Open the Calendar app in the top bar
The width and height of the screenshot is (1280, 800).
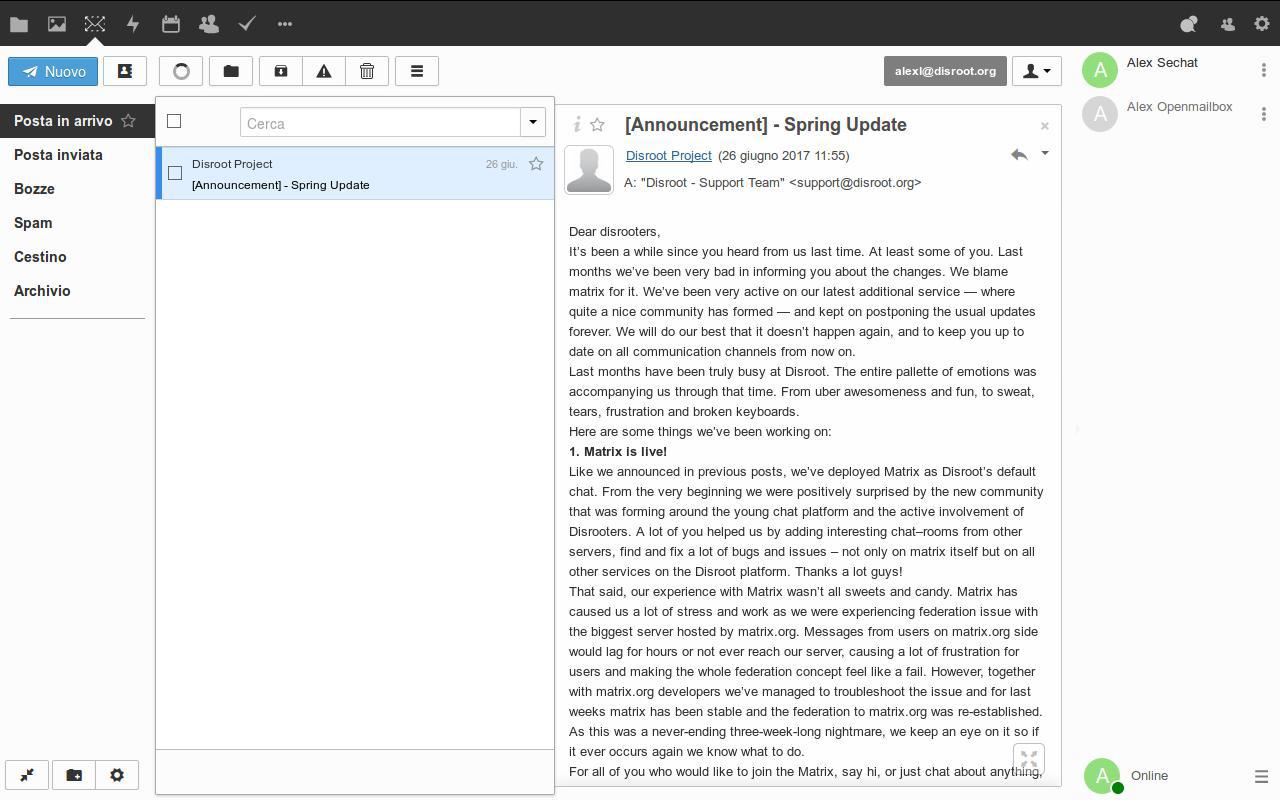pyautogui.click(x=171, y=23)
